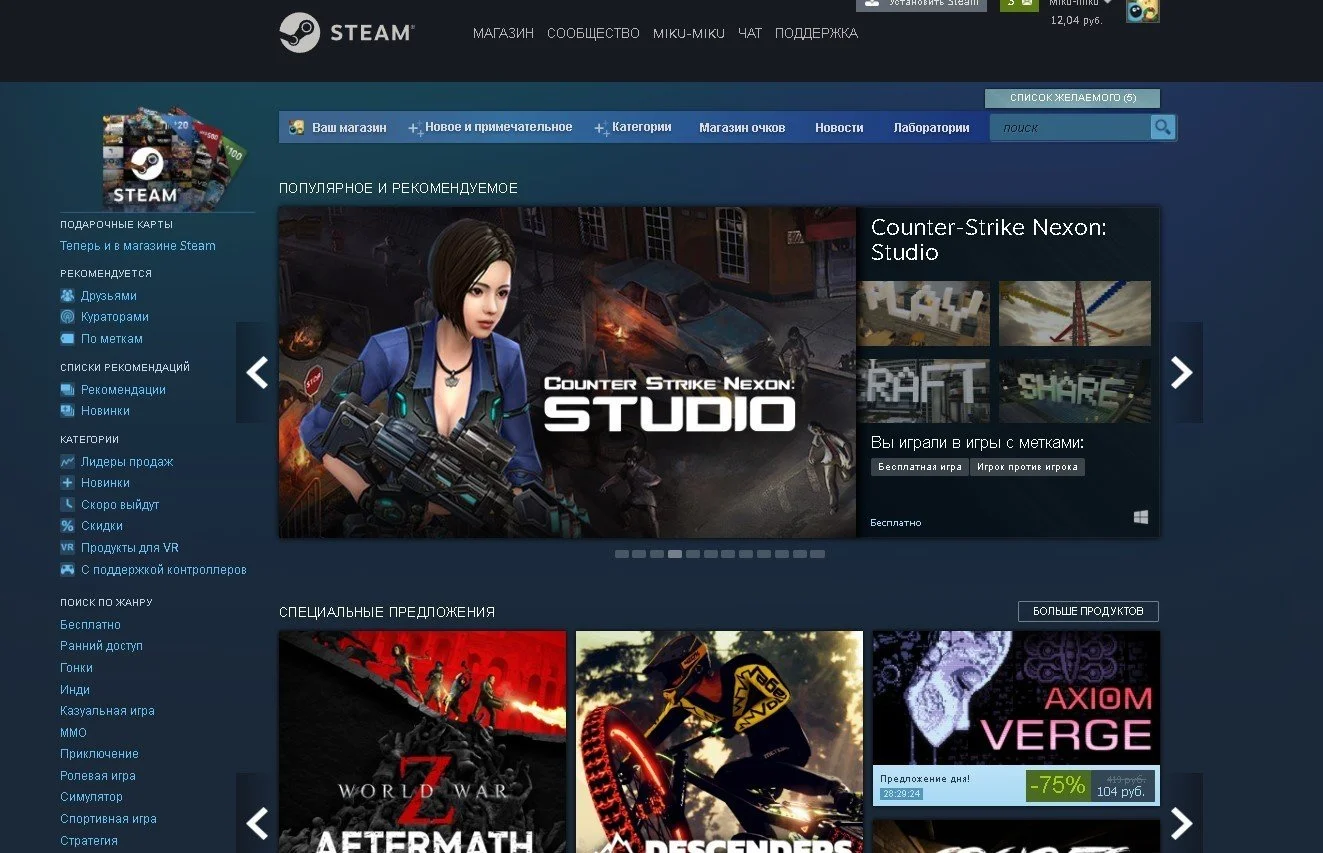Screen dimensions: 1323x853
Task: Click the queue icon beside Рекомендации
Action: pos(67,390)
